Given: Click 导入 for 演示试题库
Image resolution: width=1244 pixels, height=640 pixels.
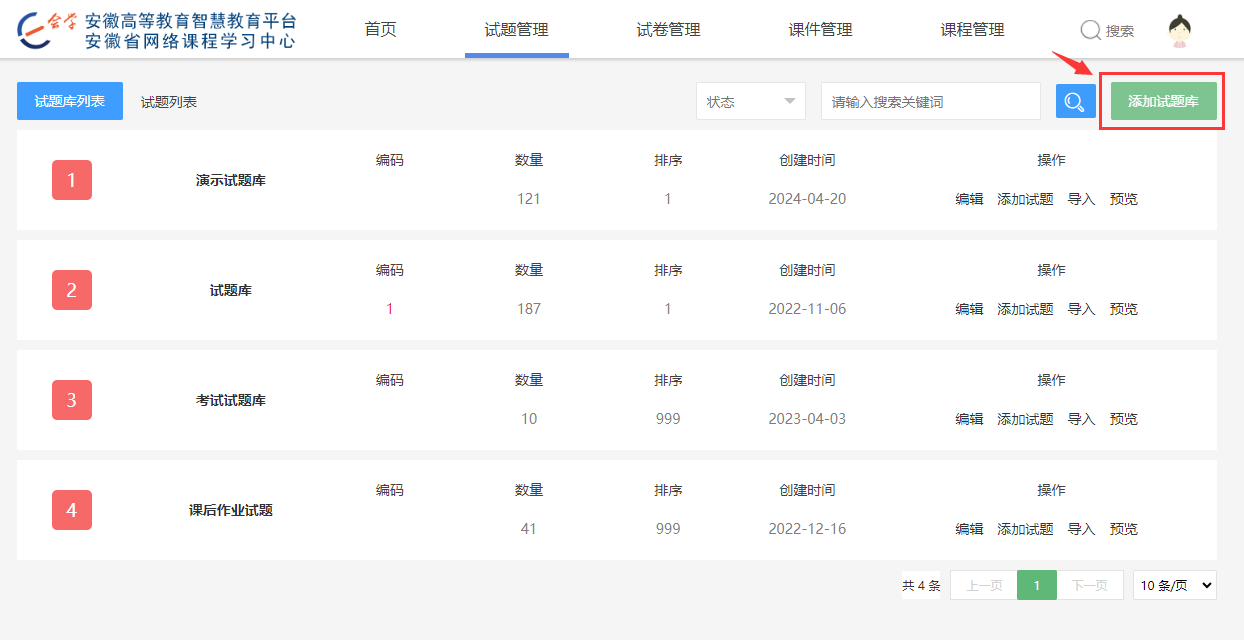Looking at the screenshot, I should point(1082,199).
